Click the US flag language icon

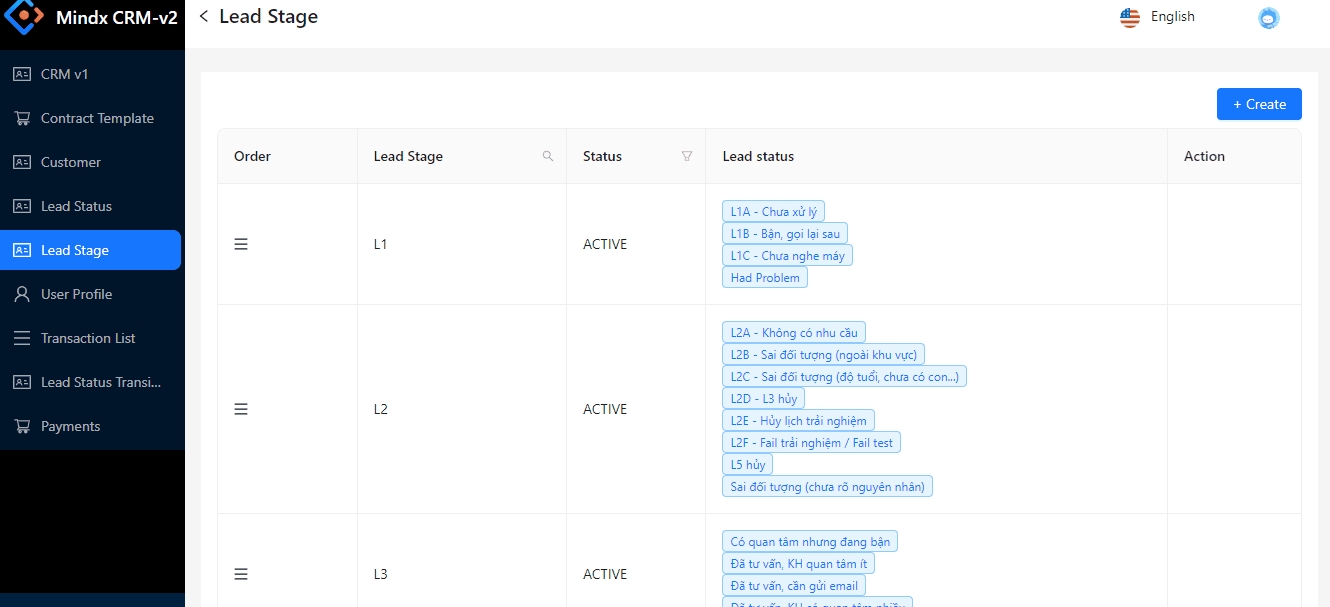(x=1130, y=17)
